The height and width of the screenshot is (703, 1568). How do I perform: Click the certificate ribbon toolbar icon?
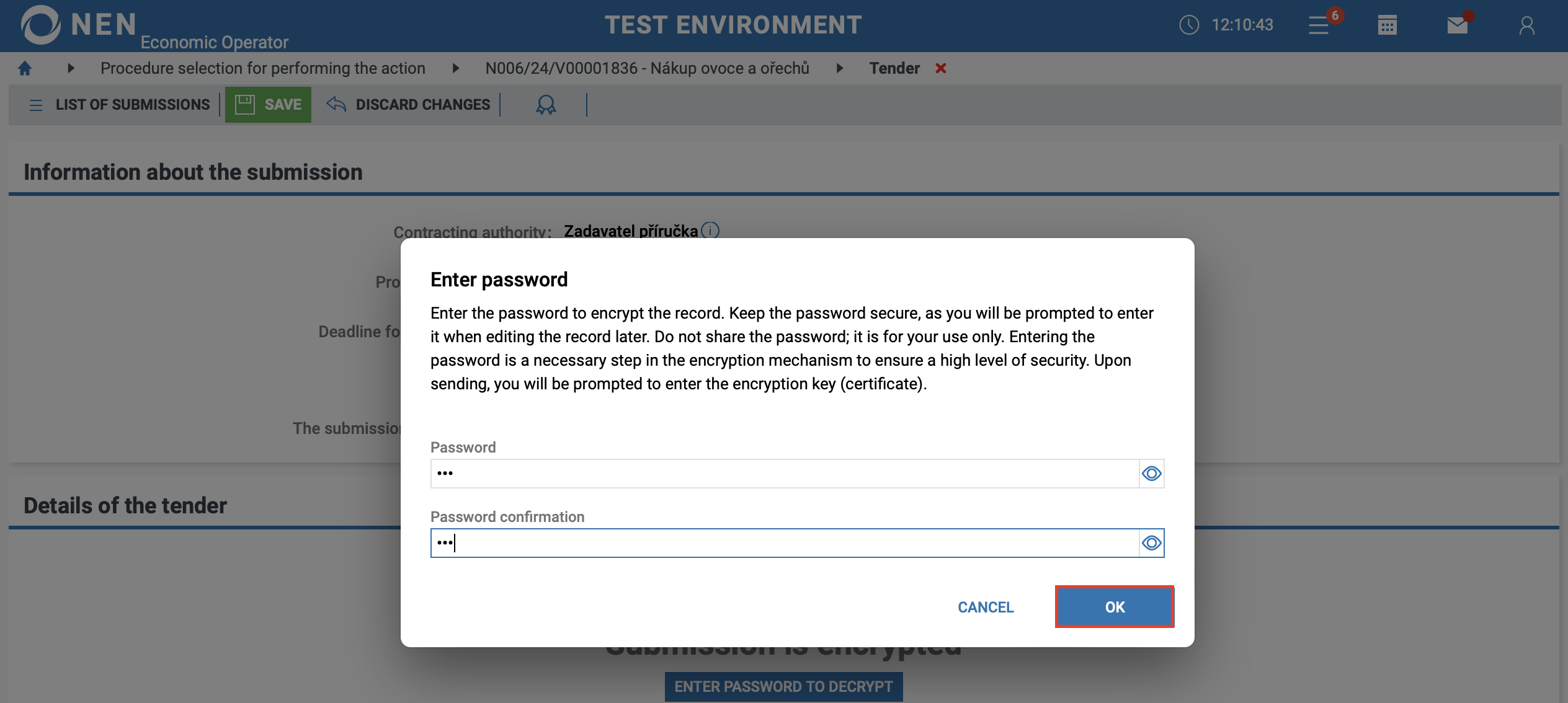(546, 105)
